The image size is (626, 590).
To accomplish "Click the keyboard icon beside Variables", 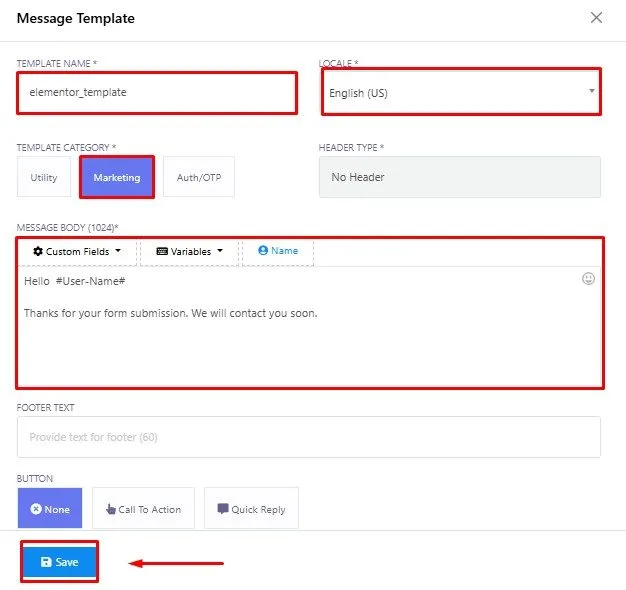I will [x=162, y=251].
